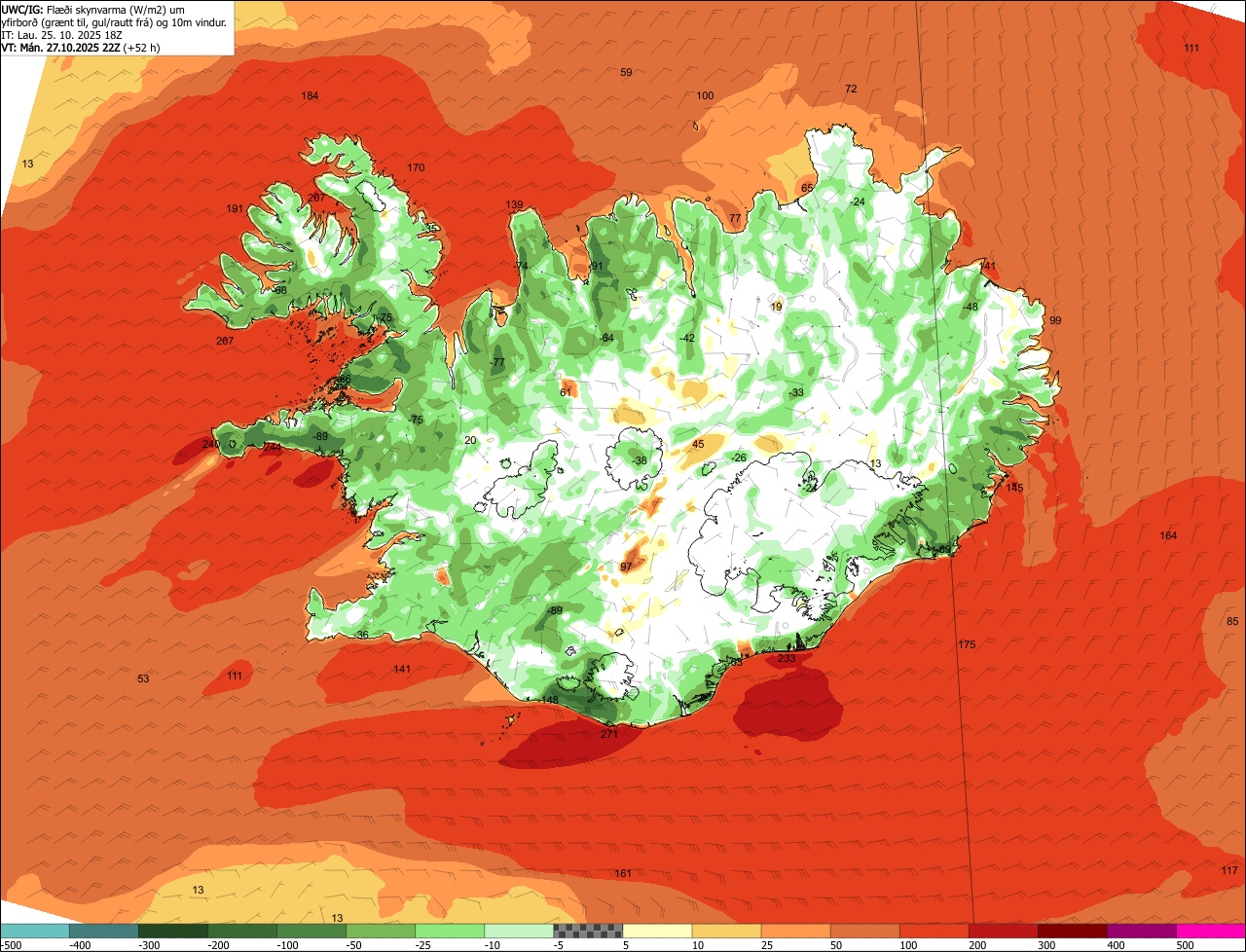Click the orange 50 to 100 legend swatch

point(863,931)
